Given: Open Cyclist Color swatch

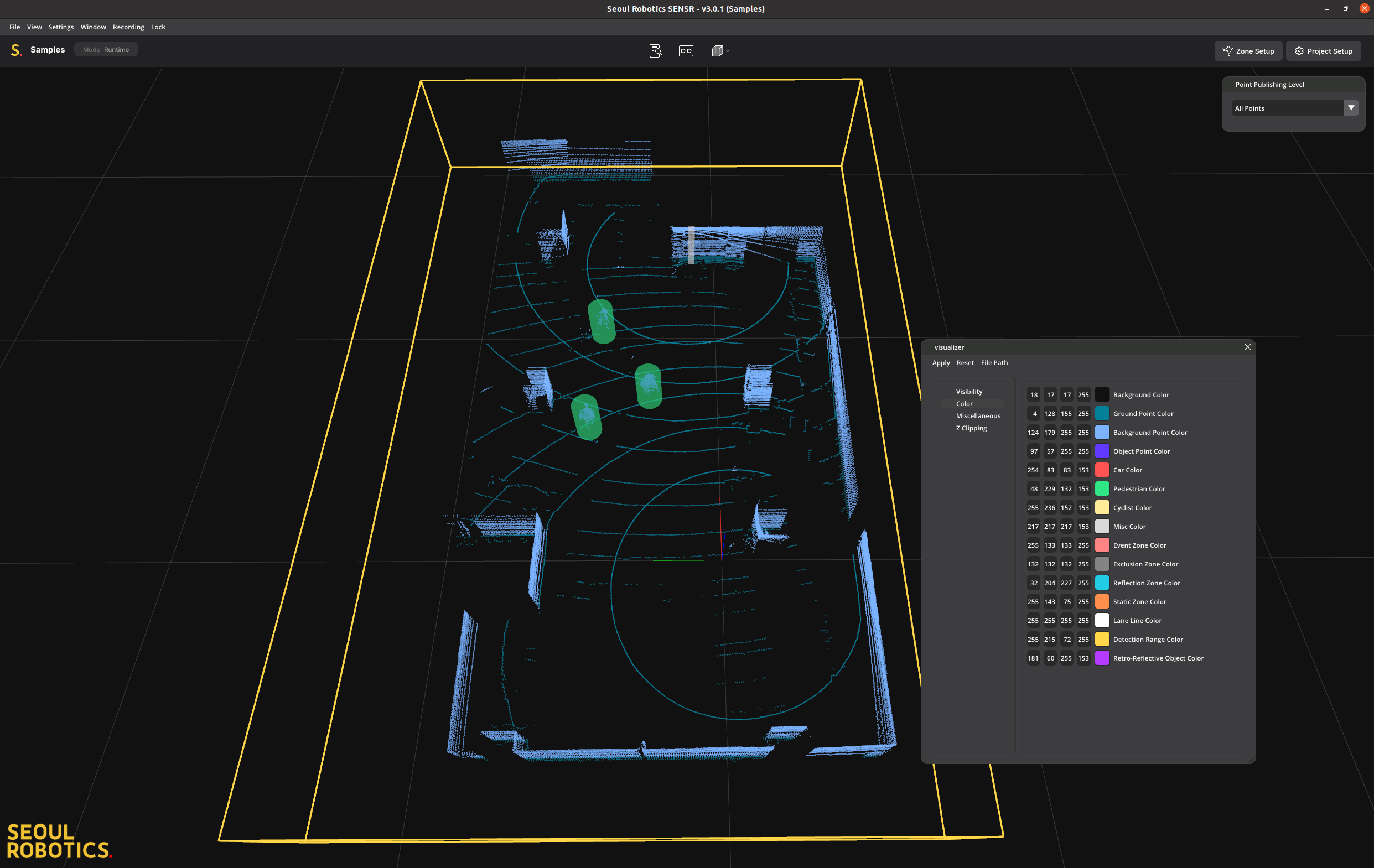Looking at the screenshot, I should click(x=1102, y=507).
